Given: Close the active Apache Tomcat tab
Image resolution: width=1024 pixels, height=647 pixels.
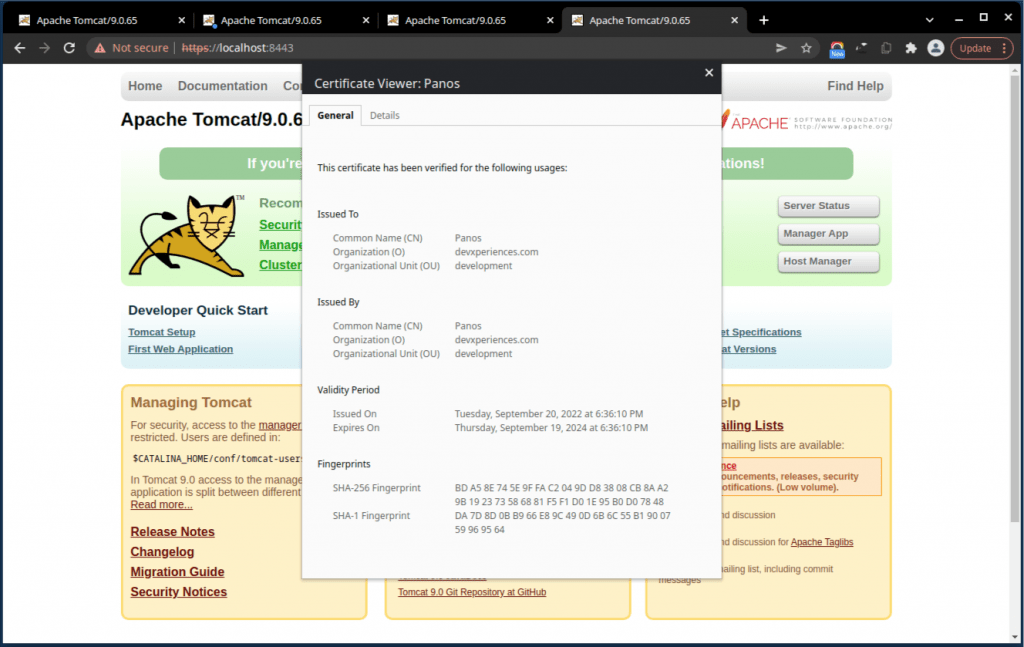Looking at the screenshot, I should (x=735, y=20).
